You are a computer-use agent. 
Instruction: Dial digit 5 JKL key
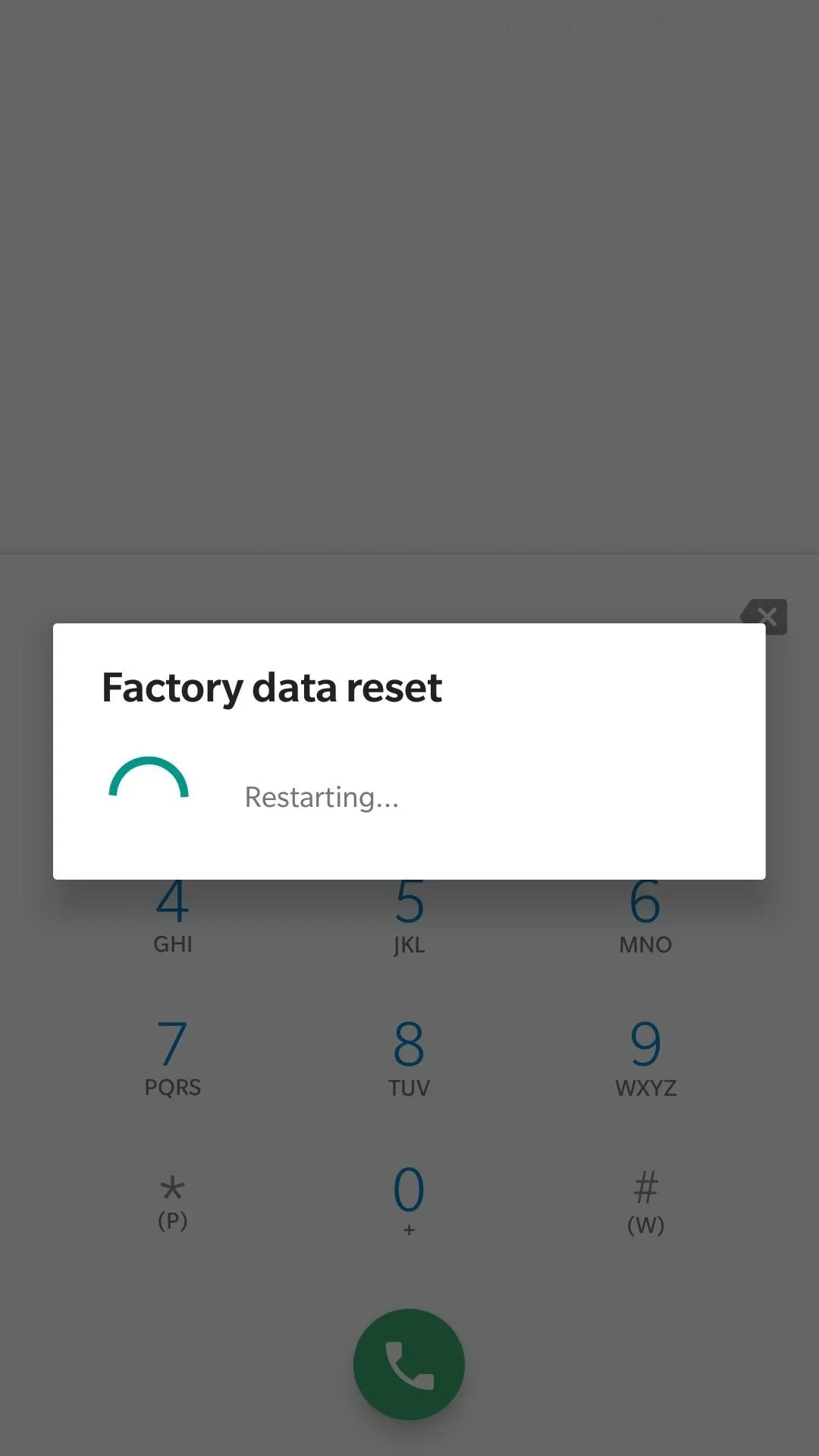(409, 918)
